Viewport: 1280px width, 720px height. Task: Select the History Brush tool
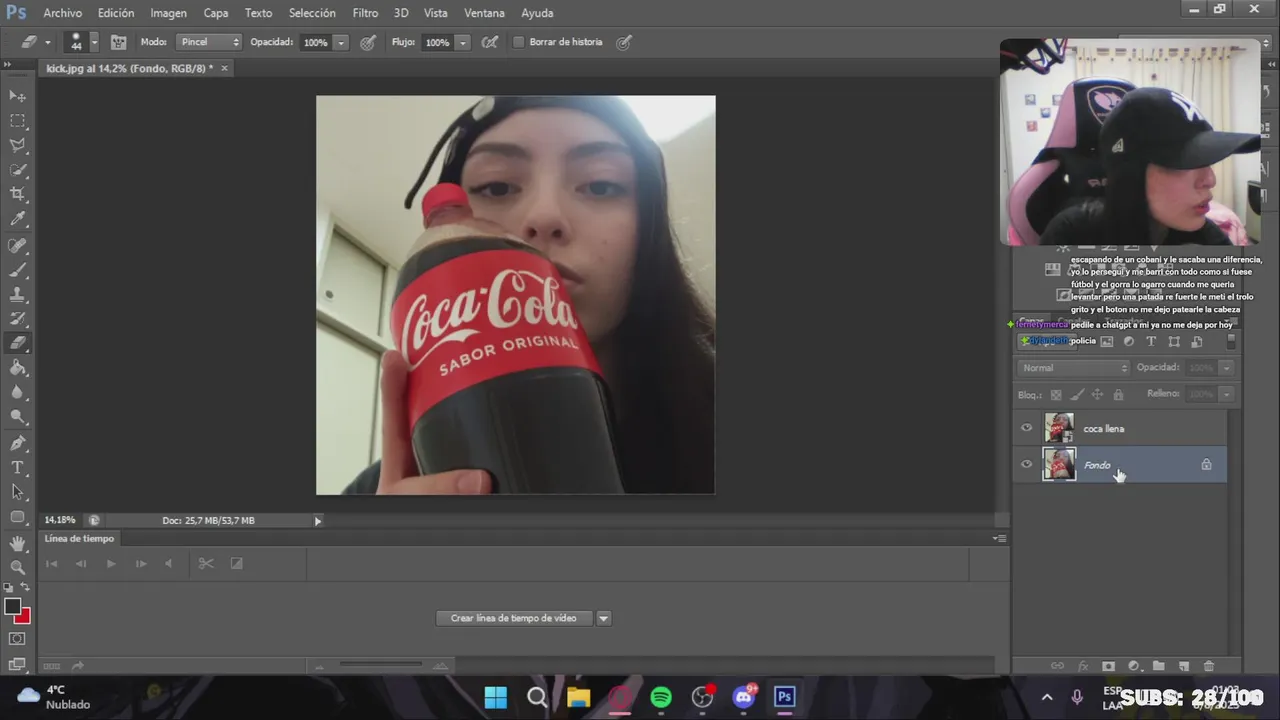pos(18,319)
